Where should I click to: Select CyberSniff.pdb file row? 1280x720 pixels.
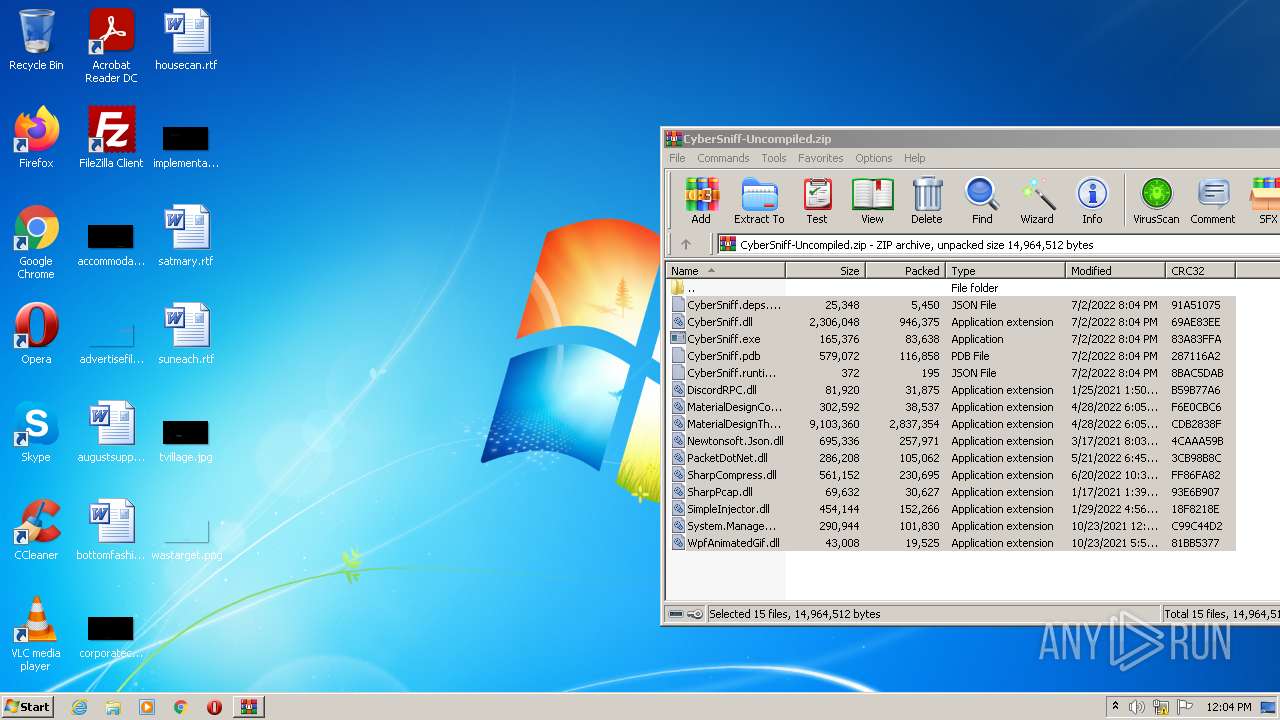(x=951, y=356)
